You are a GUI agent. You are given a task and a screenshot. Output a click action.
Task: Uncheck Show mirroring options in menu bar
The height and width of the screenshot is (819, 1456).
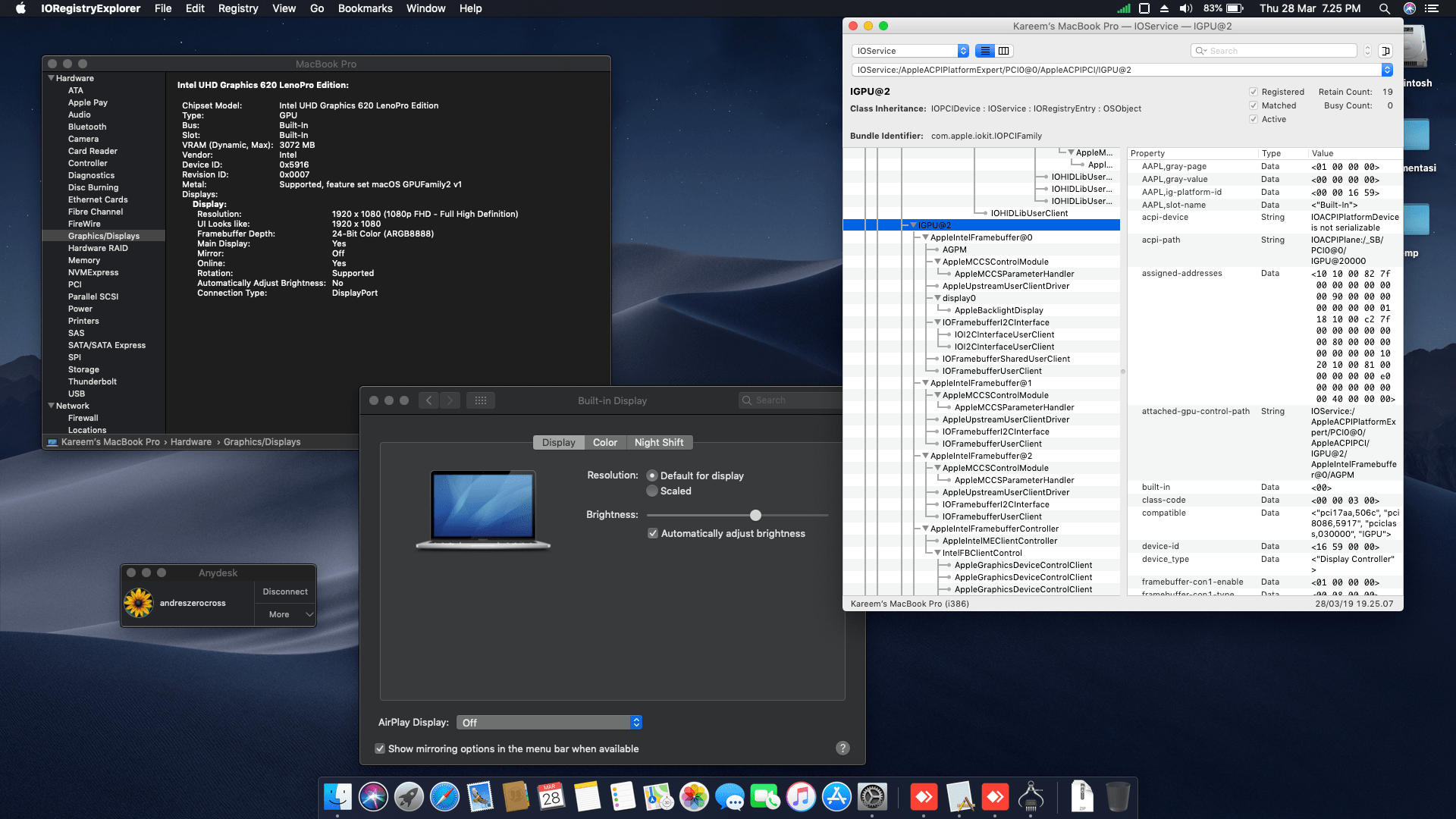tap(380, 748)
